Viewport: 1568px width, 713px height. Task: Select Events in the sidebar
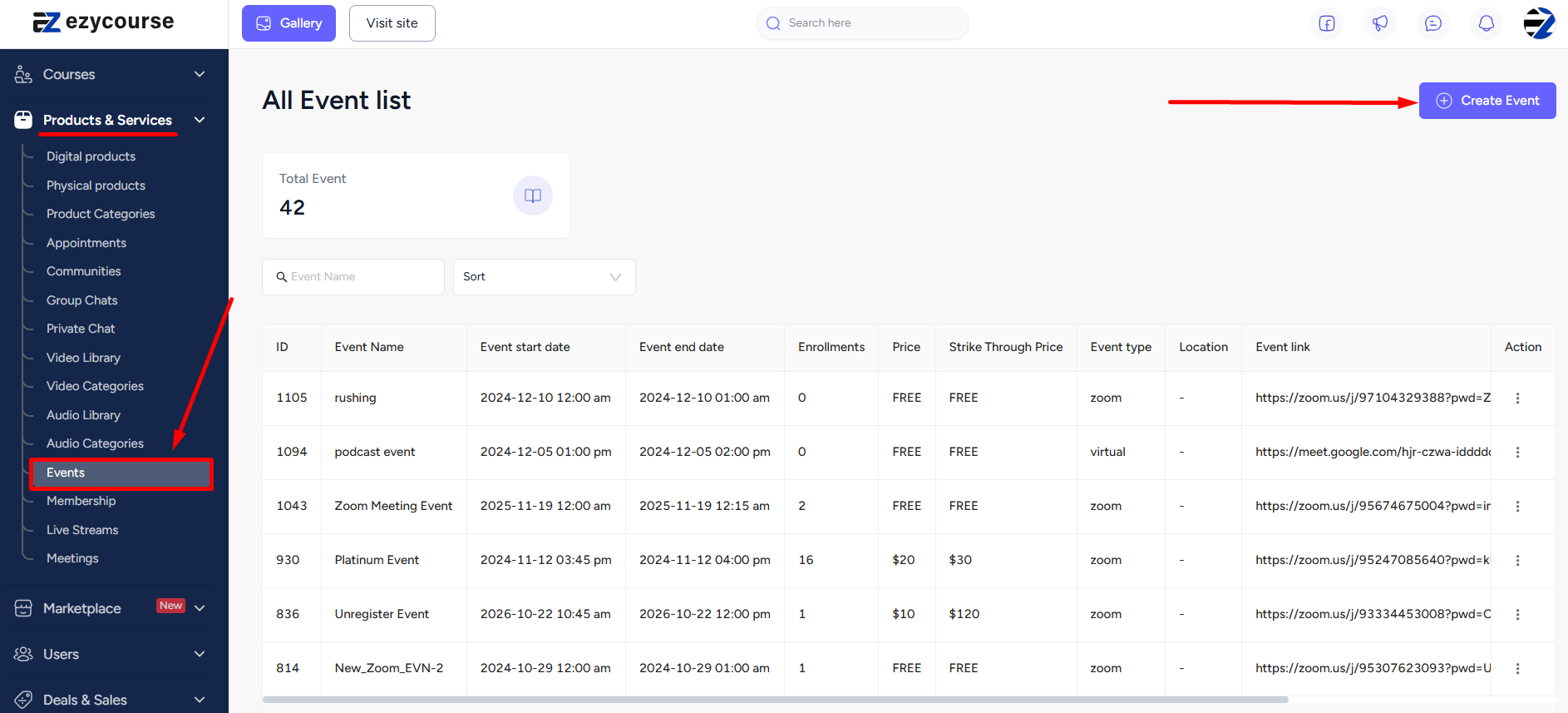[121, 473]
